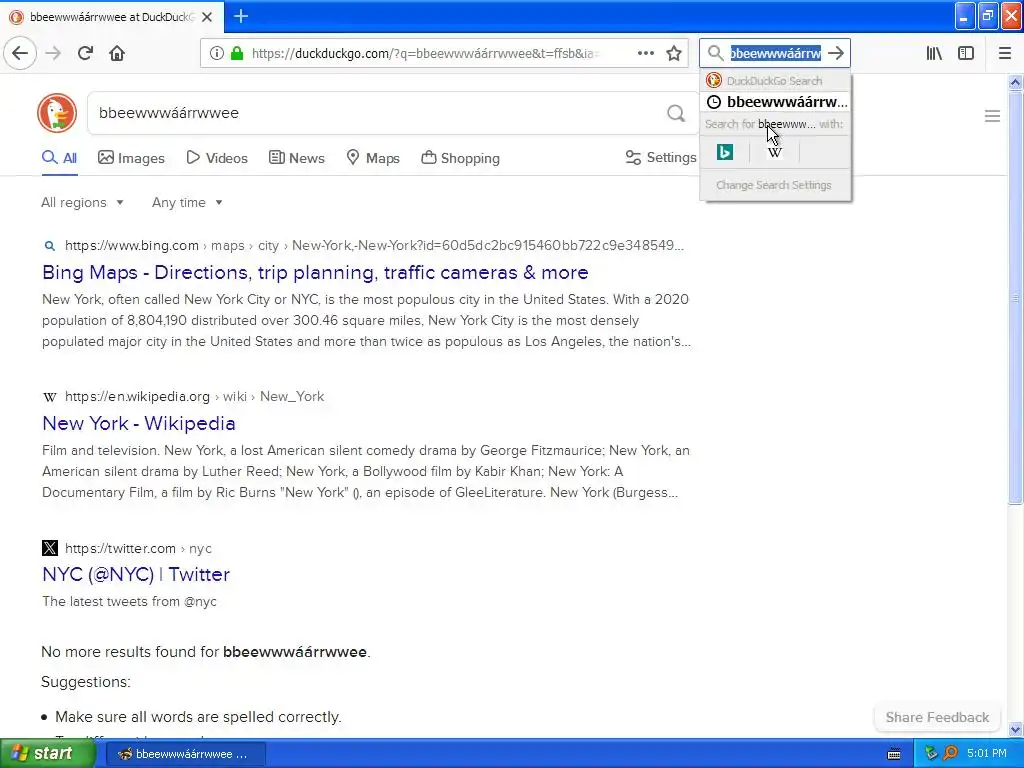Open a new tab with the plus button
This screenshot has width=1024, height=768.
pyautogui.click(x=240, y=16)
